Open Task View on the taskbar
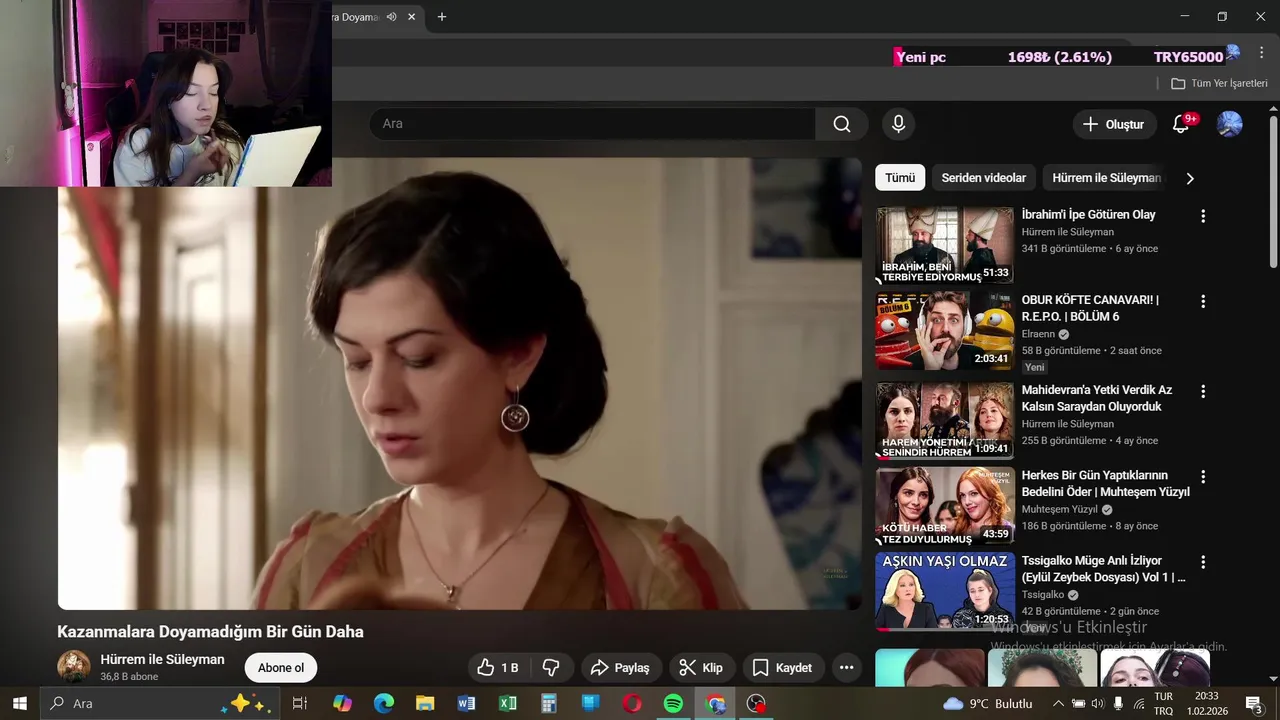The height and width of the screenshot is (720, 1280). point(299,704)
